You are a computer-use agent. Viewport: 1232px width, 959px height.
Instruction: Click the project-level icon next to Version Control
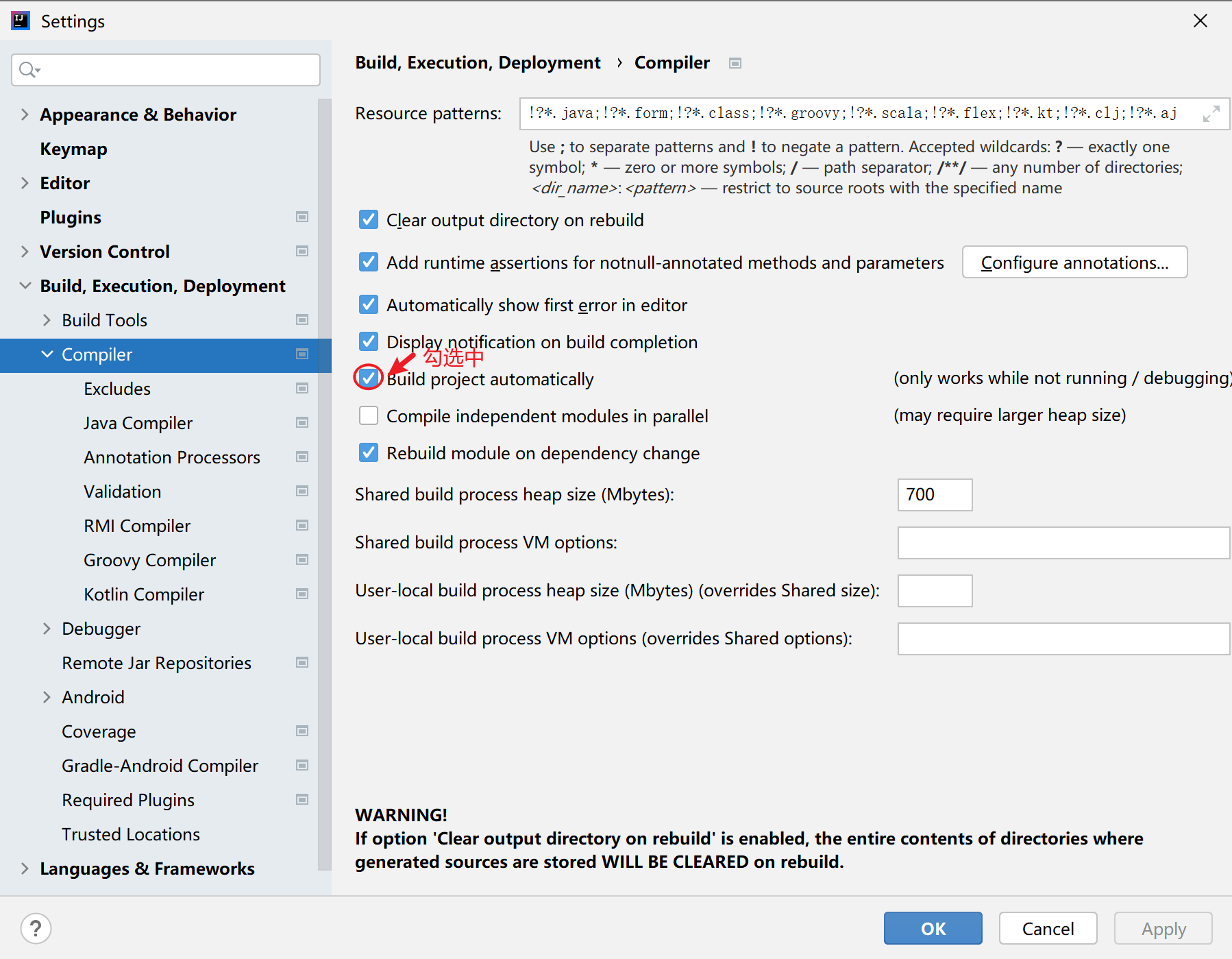[x=301, y=252]
